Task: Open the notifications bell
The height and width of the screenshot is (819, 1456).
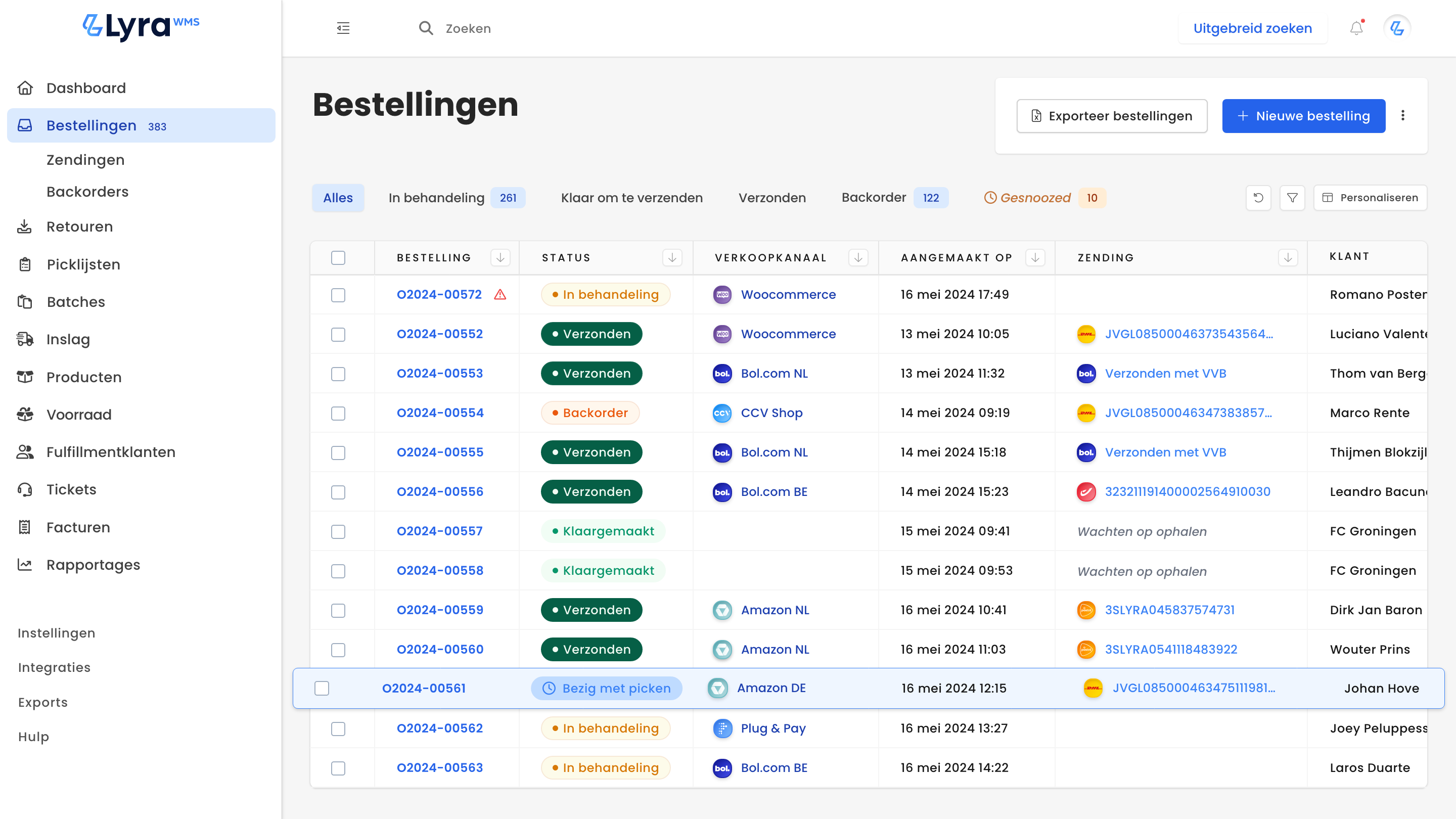Action: (1356, 28)
